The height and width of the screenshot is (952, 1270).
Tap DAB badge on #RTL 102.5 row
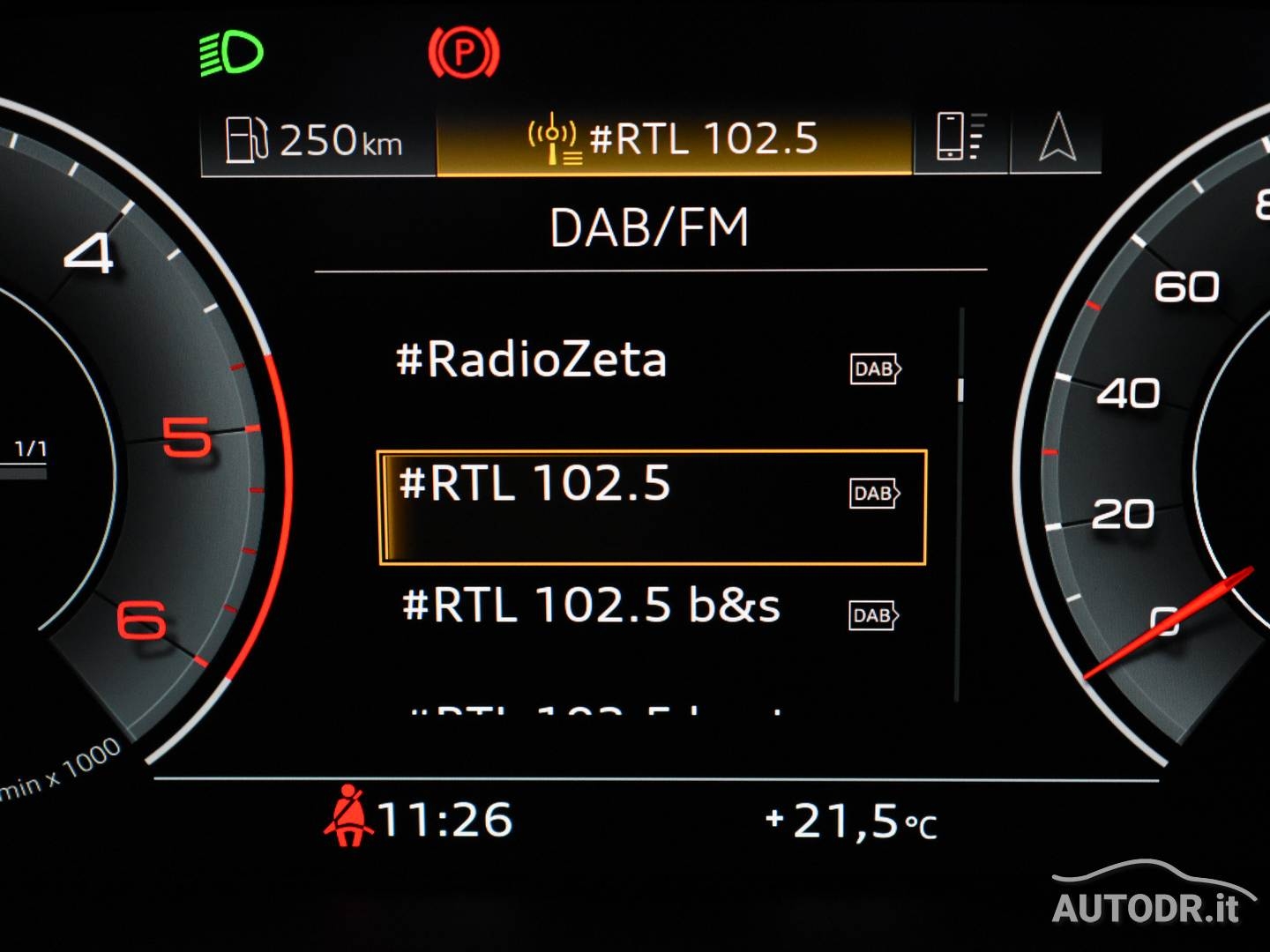tap(874, 493)
